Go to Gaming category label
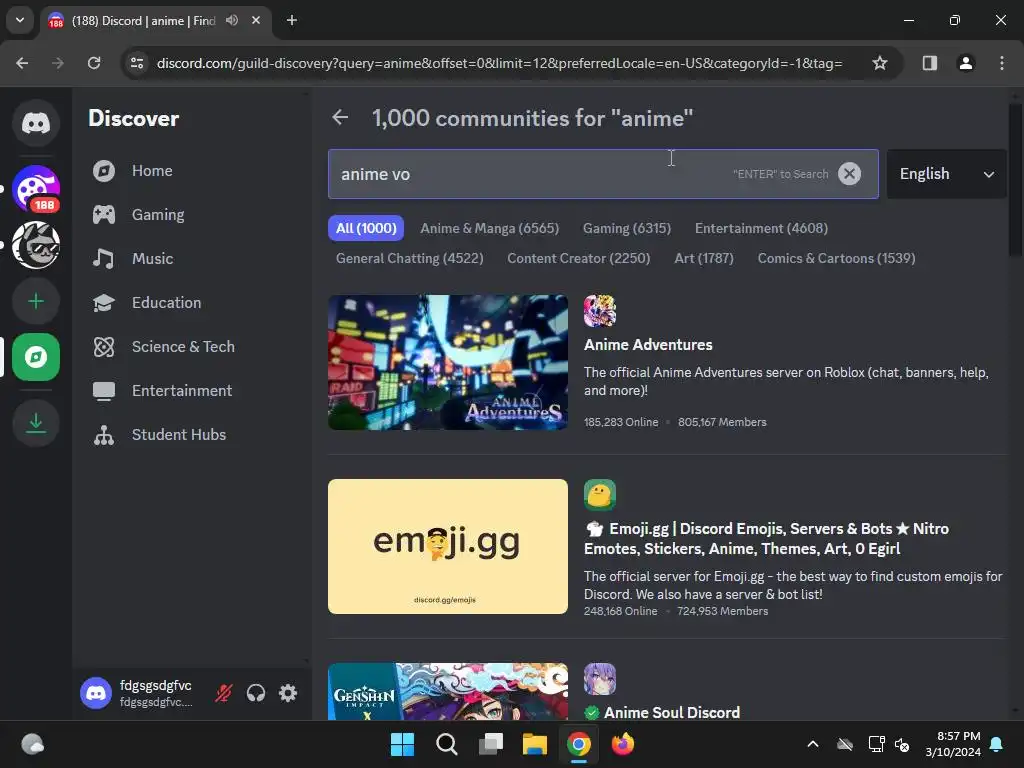The width and height of the screenshot is (1024, 768). tap(158, 215)
